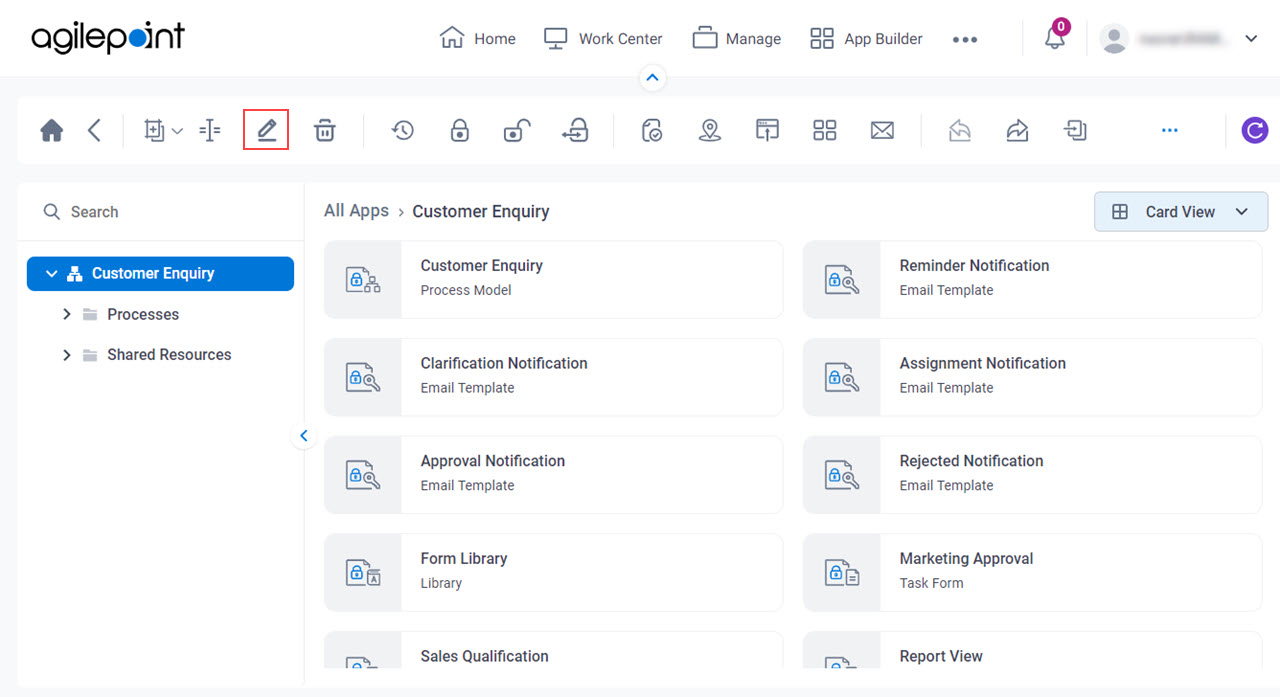Click the delete trash icon
Viewport: 1280px width, 697px height.
[x=324, y=130]
